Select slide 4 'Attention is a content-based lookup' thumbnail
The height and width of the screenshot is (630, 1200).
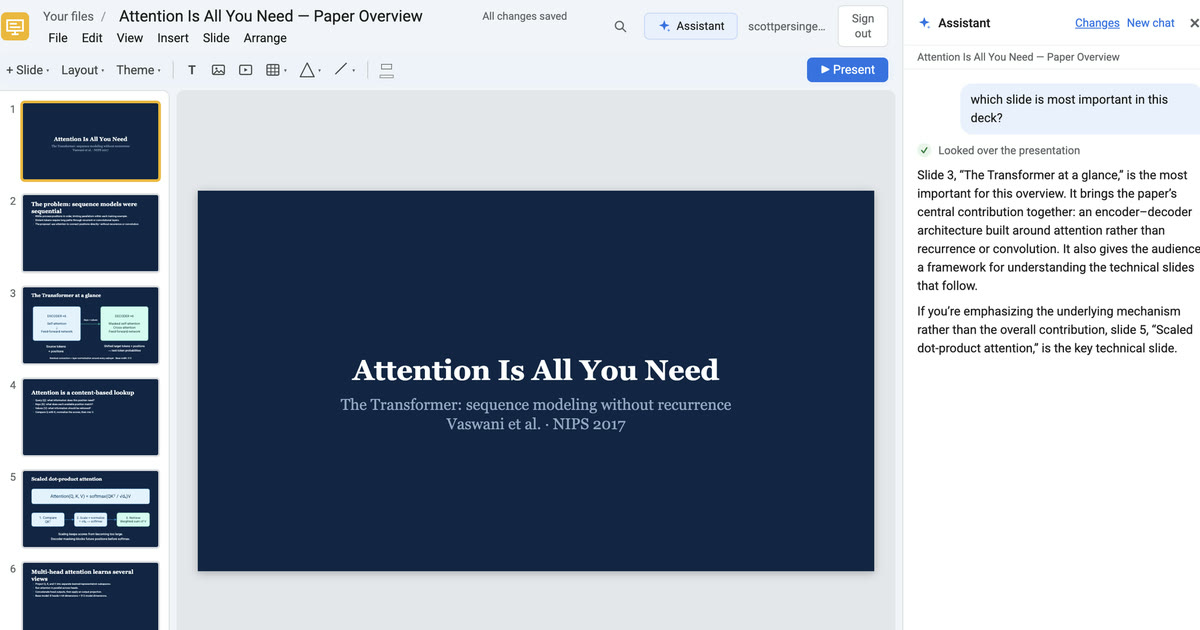90,417
